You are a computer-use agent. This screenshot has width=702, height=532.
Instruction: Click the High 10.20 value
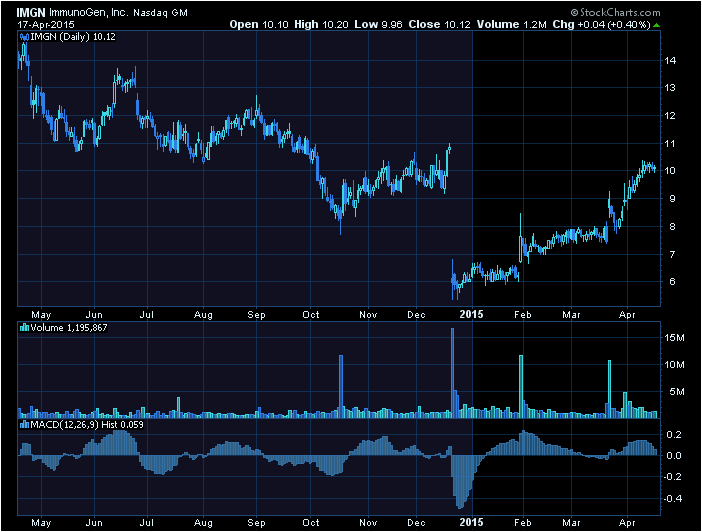point(321,25)
